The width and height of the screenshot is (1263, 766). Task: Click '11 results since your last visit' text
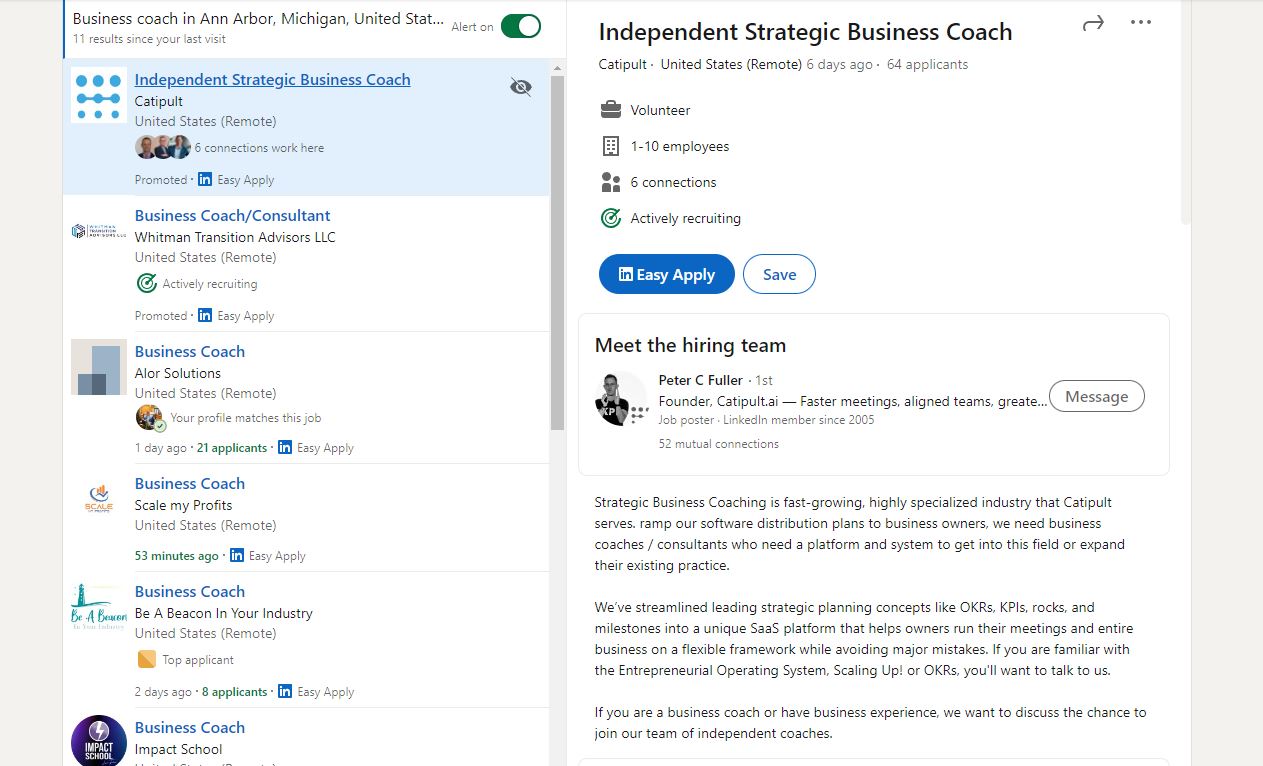150,39
